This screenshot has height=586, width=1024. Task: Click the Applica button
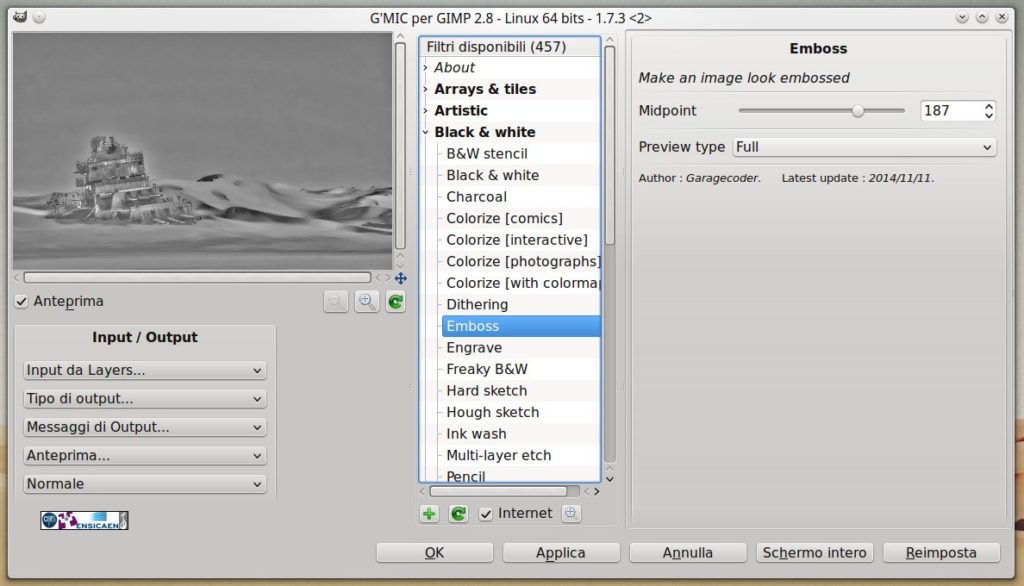pyautogui.click(x=561, y=553)
